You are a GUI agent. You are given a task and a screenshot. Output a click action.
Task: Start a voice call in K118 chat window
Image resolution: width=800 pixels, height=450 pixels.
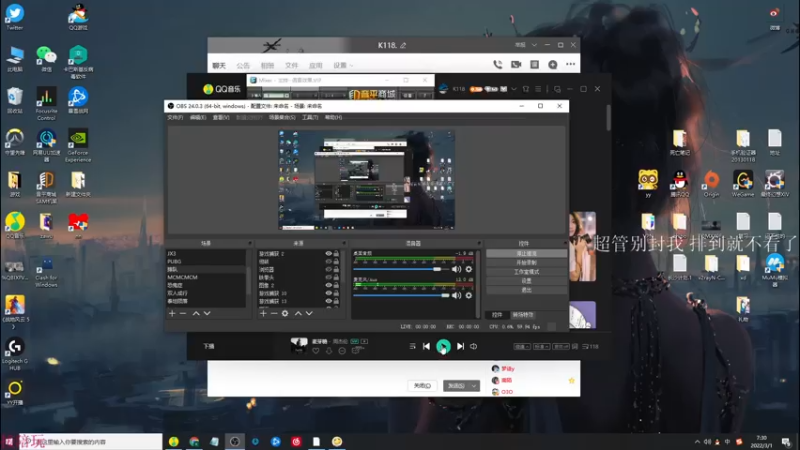[x=497, y=64]
